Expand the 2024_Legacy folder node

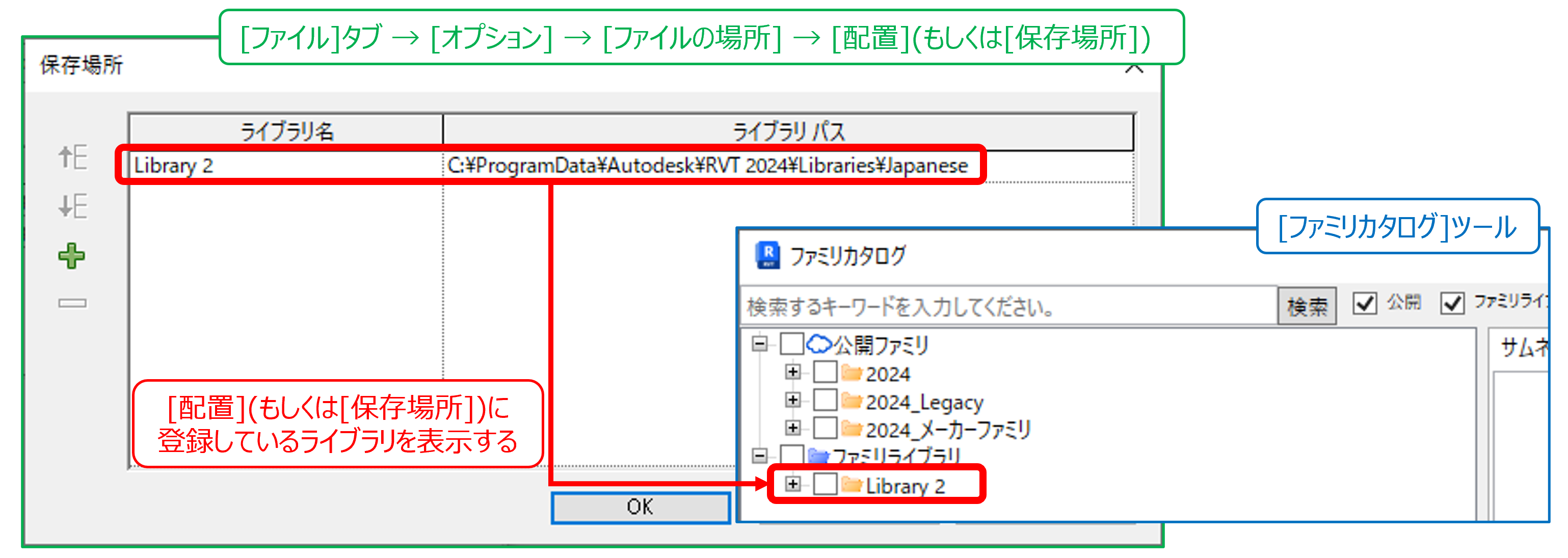(792, 401)
